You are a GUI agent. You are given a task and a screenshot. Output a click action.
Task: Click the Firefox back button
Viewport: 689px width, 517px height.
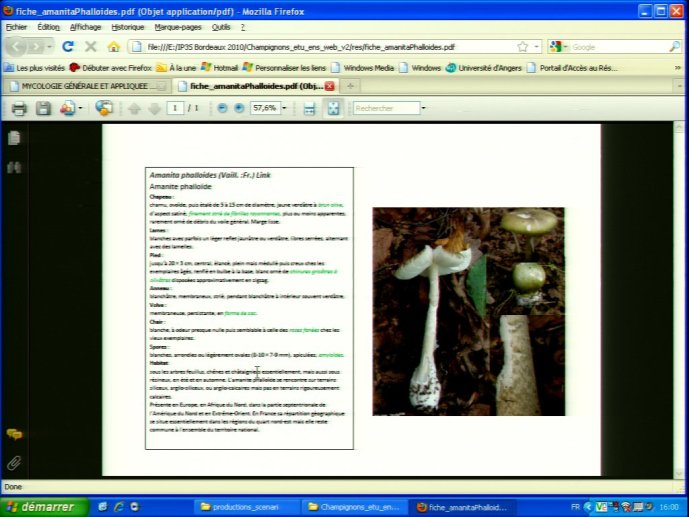[x=16, y=46]
